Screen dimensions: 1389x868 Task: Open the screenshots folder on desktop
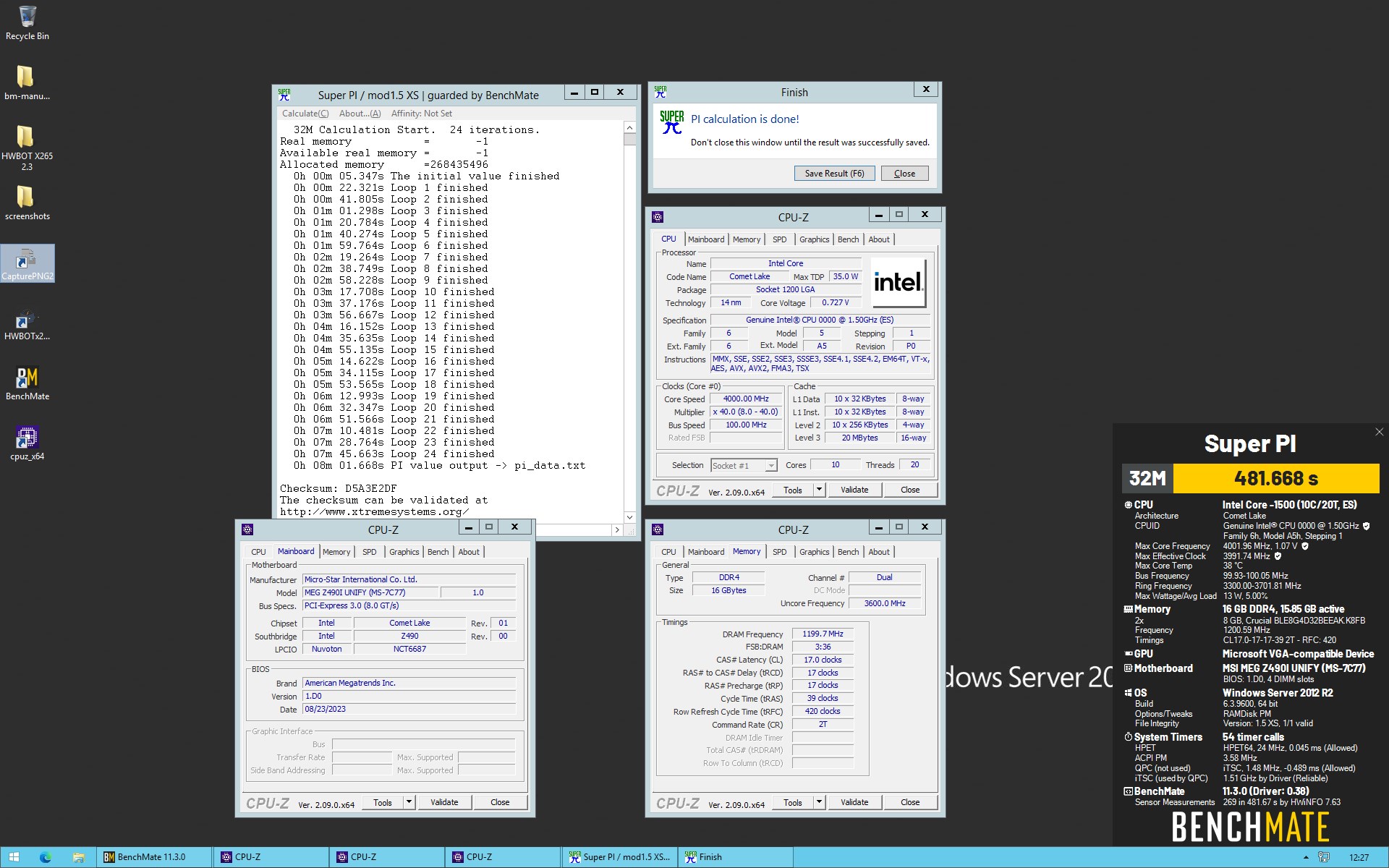27,203
